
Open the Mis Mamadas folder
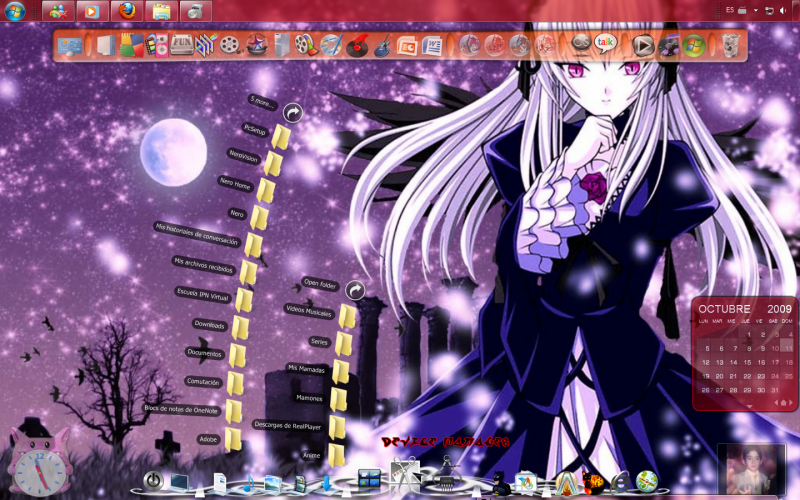click(340, 372)
